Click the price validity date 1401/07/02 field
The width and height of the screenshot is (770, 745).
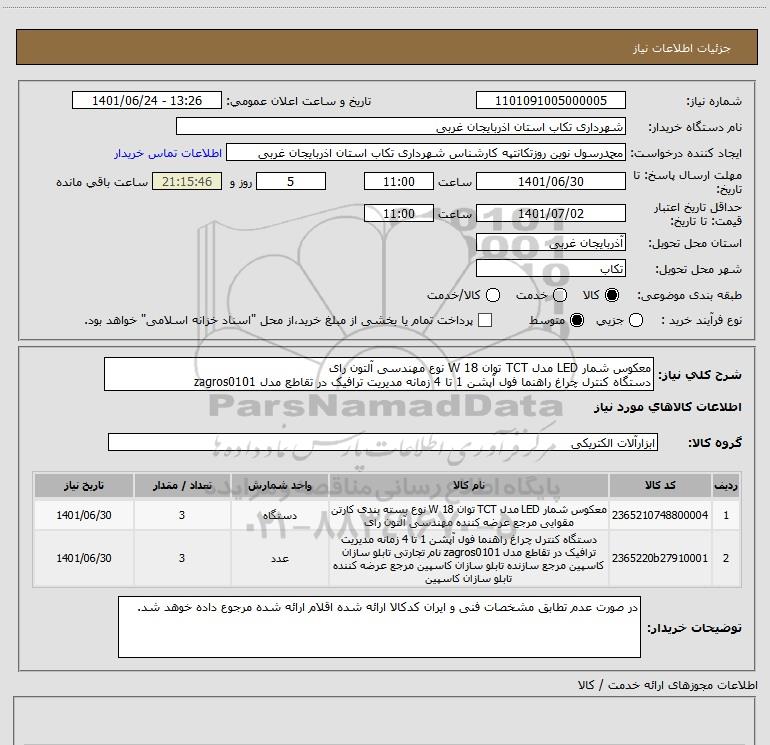pyautogui.click(x=550, y=214)
